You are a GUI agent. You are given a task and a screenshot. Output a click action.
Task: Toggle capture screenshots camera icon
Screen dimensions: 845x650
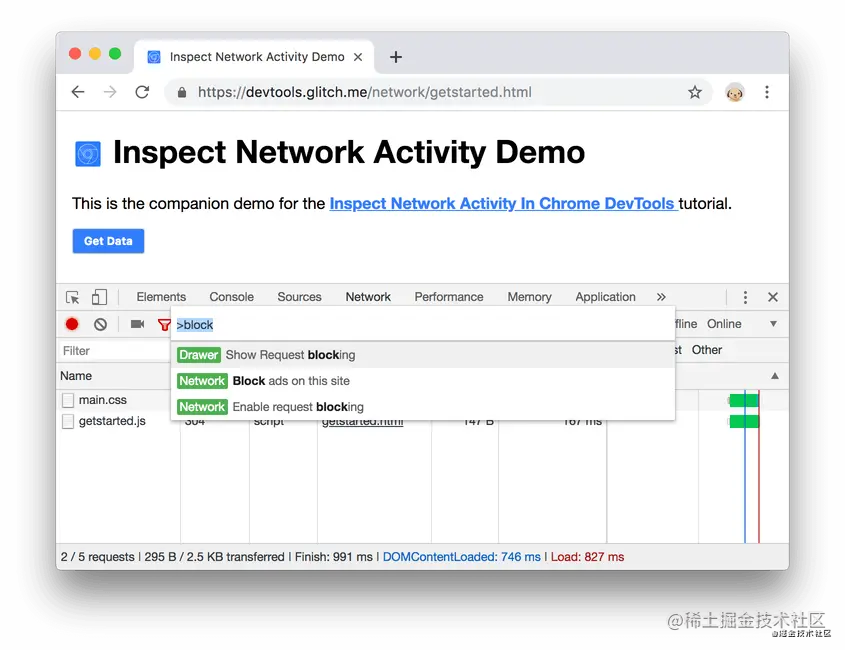(x=137, y=324)
